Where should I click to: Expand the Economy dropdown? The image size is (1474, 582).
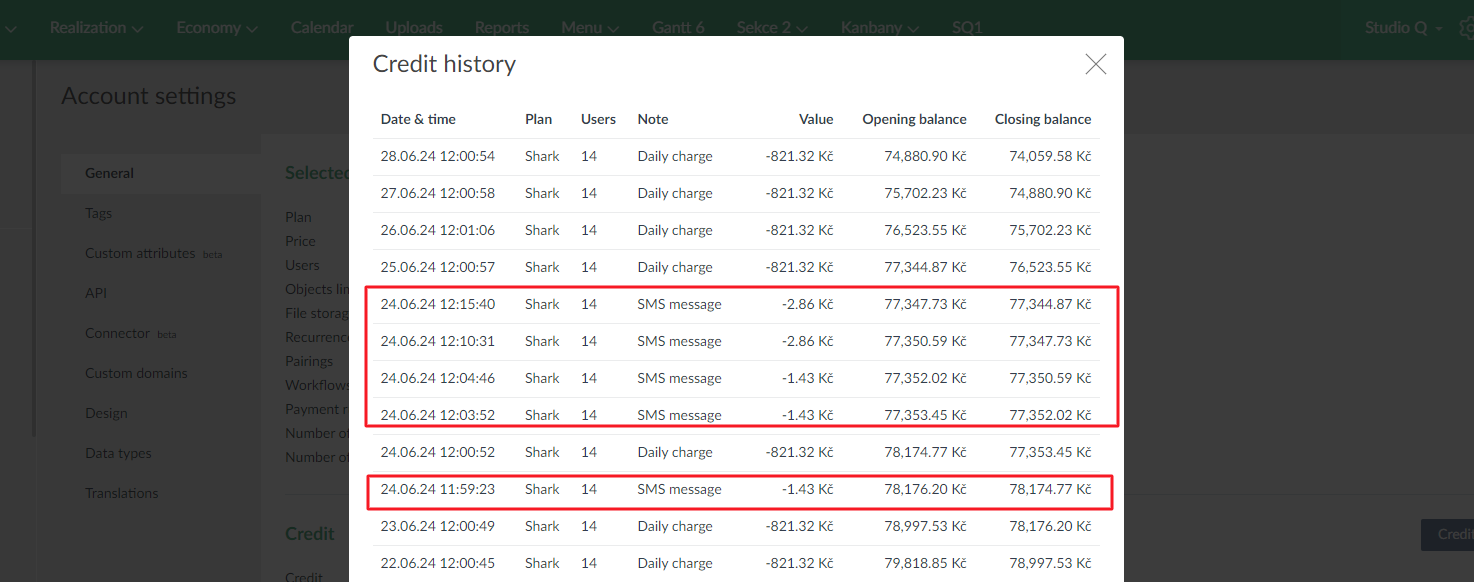click(217, 28)
